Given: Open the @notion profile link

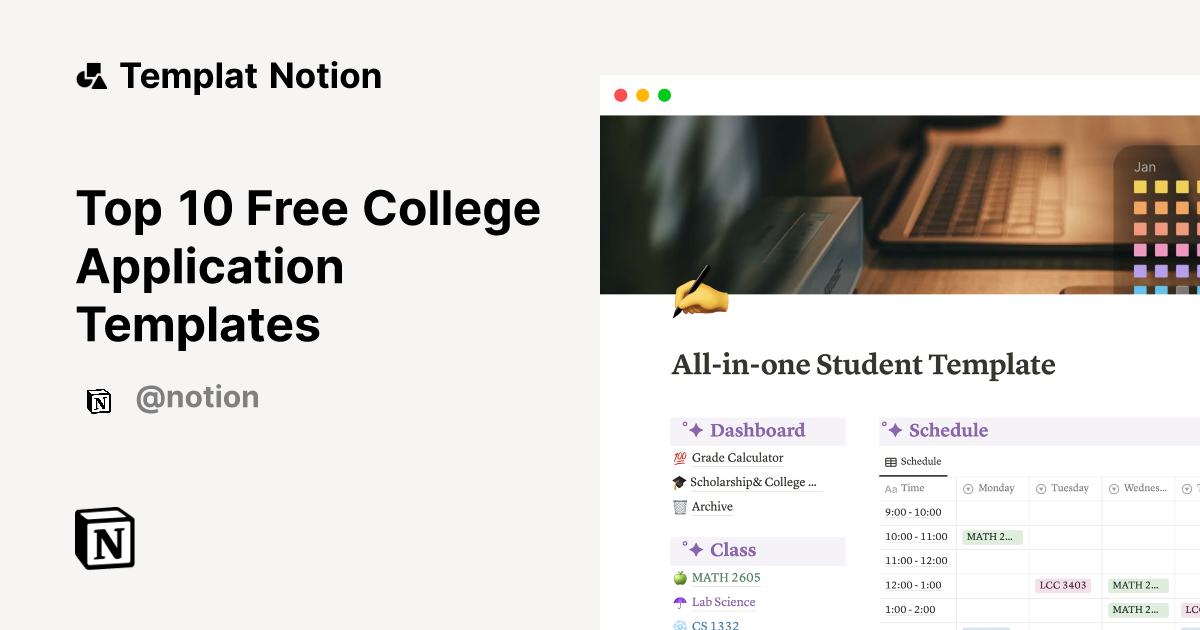Looking at the screenshot, I should pos(197,398).
